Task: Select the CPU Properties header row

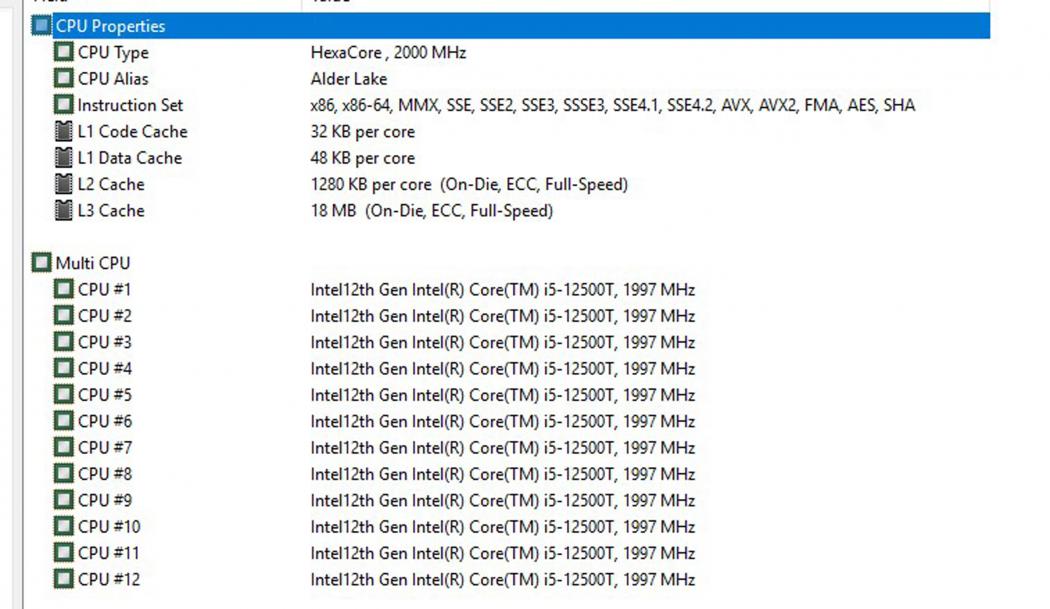Action: [110, 26]
